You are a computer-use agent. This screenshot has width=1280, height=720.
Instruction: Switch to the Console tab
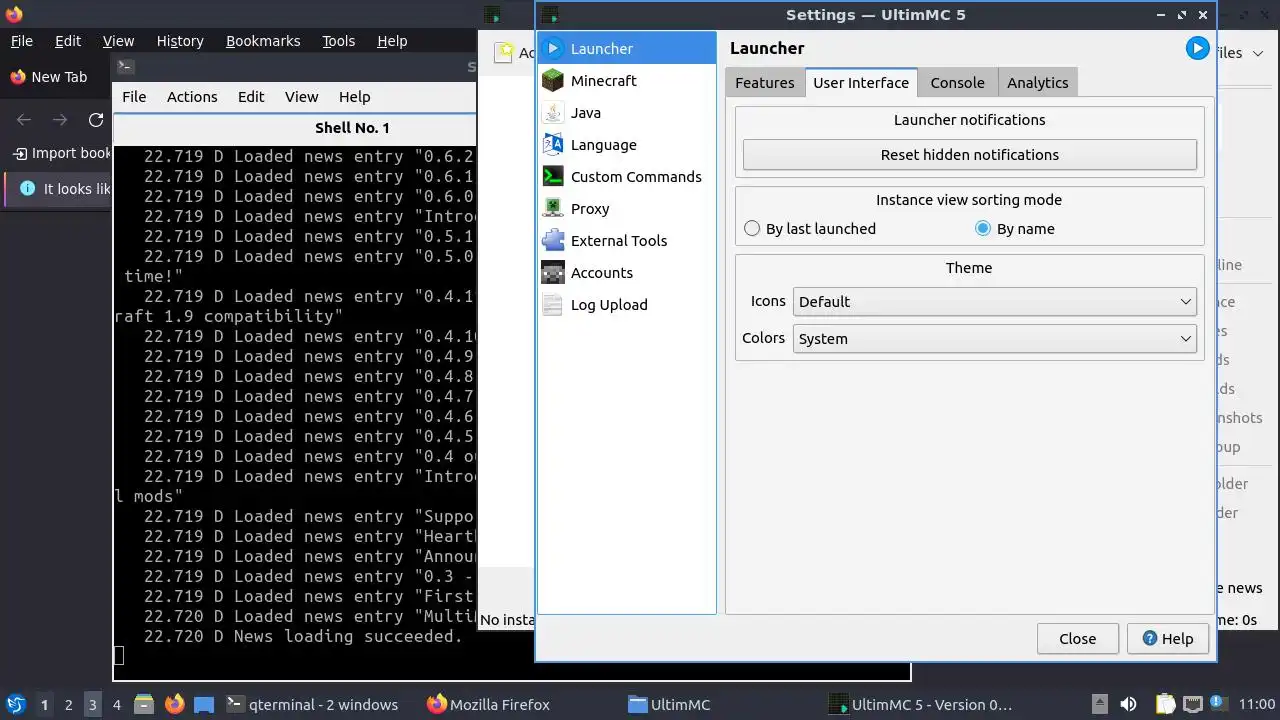click(958, 83)
